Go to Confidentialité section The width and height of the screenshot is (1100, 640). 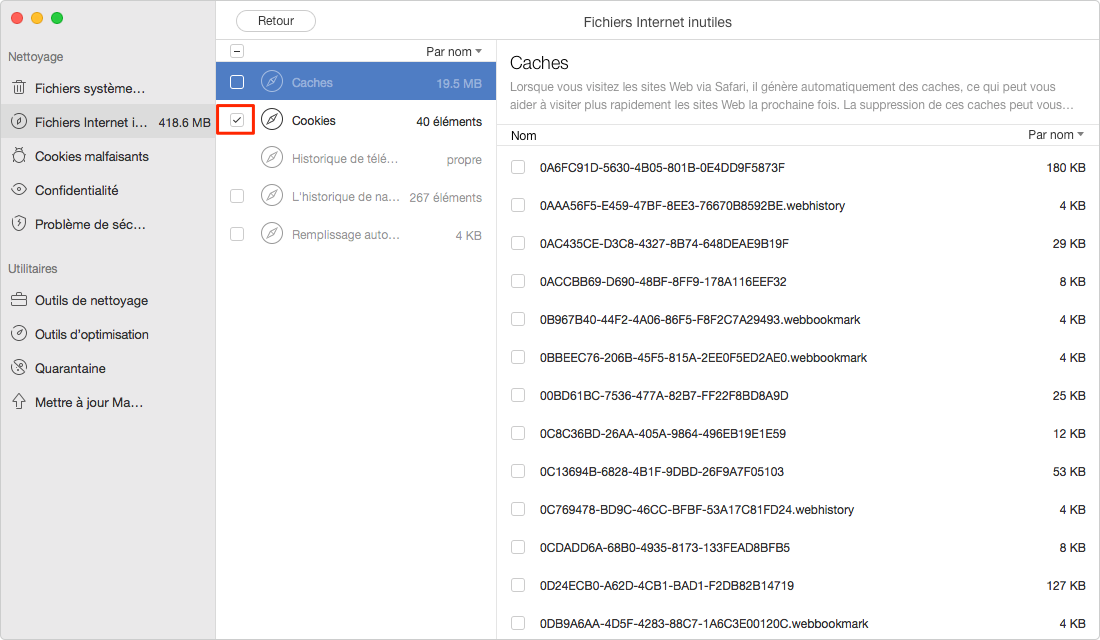[108, 189]
